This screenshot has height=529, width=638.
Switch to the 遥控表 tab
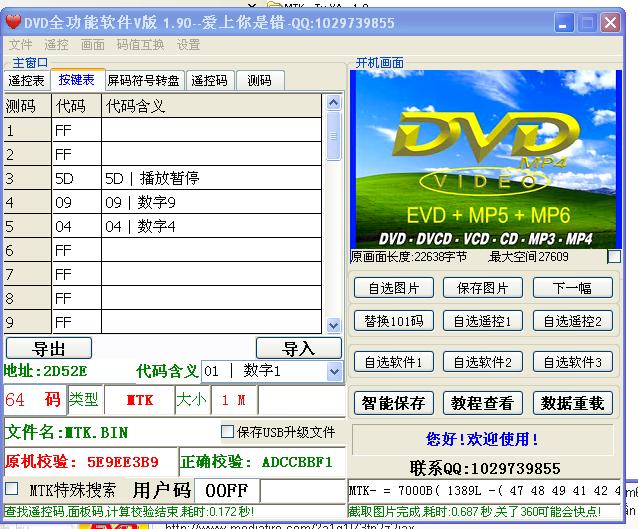coord(26,81)
